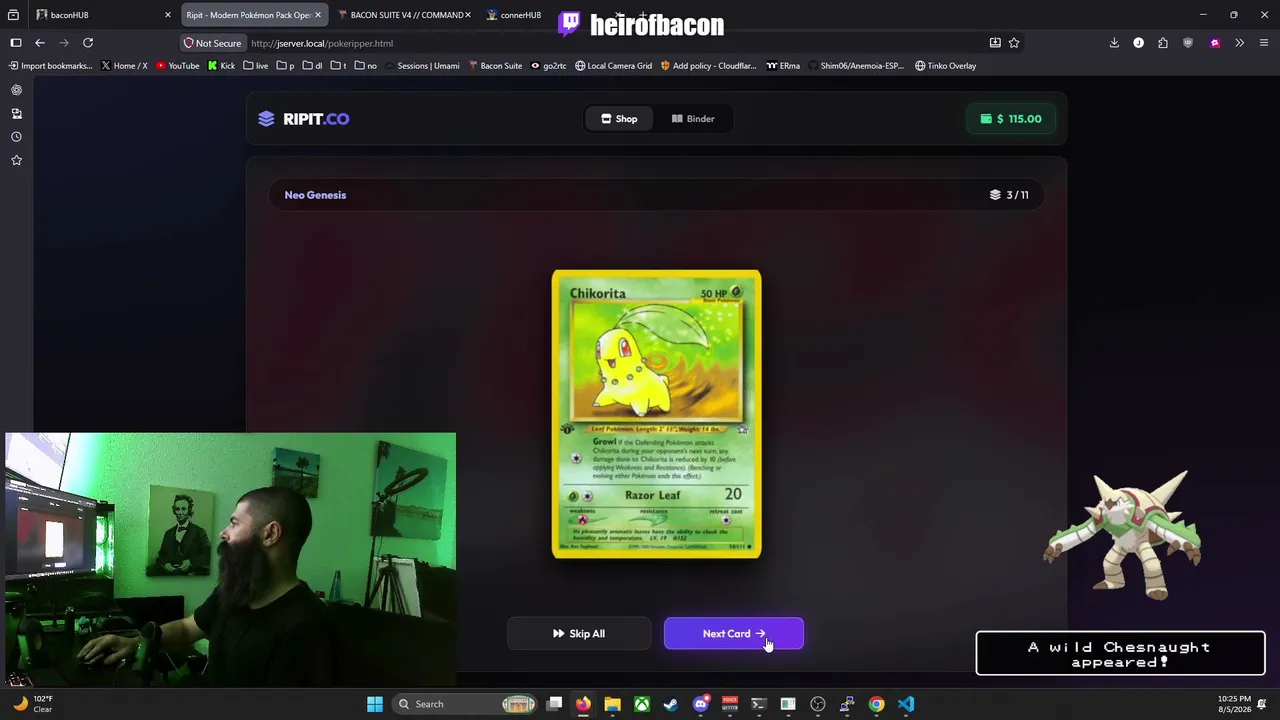Expand the more tools overflow chevron

coord(1240,43)
